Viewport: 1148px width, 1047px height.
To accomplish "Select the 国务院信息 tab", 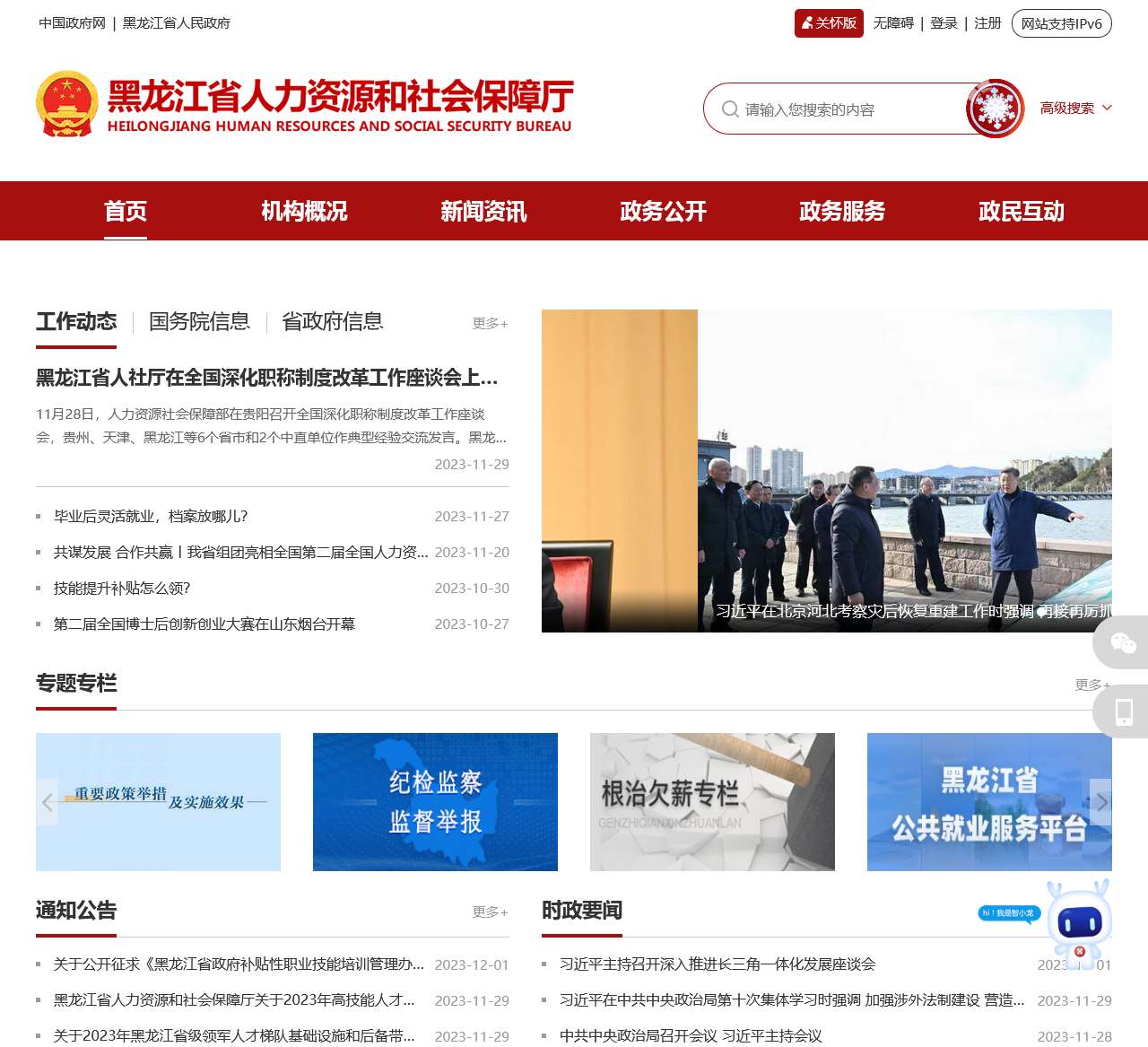I will coord(199,321).
